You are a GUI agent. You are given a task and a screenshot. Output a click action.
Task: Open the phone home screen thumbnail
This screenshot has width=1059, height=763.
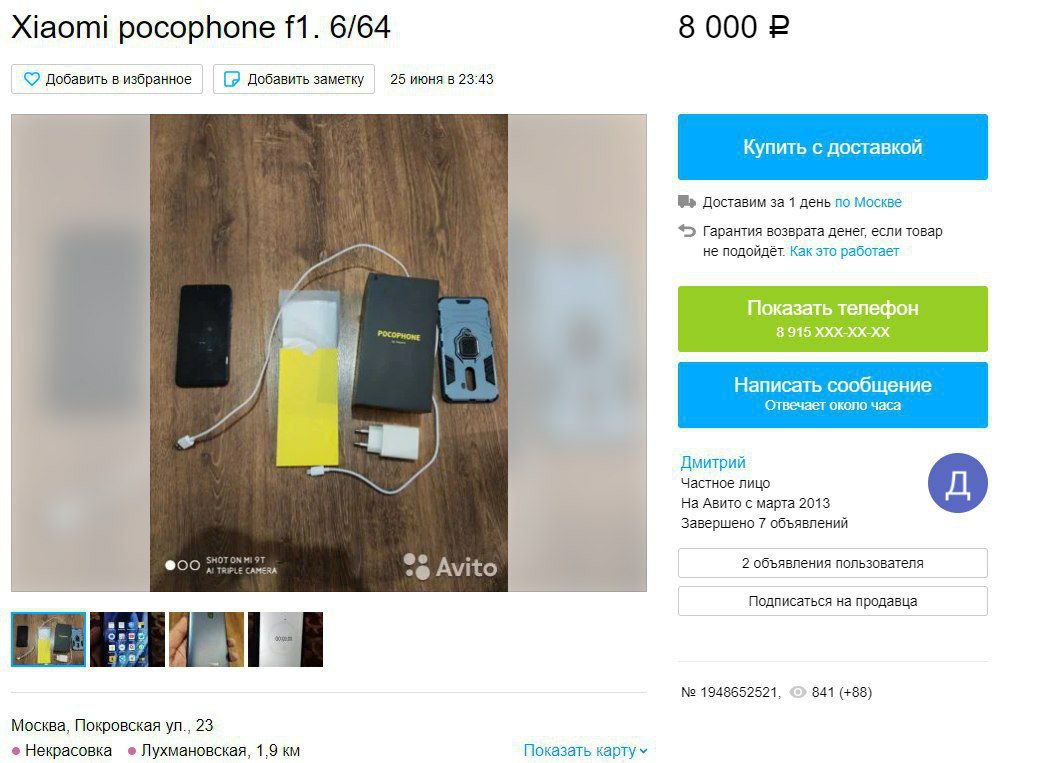[x=128, y=639]
